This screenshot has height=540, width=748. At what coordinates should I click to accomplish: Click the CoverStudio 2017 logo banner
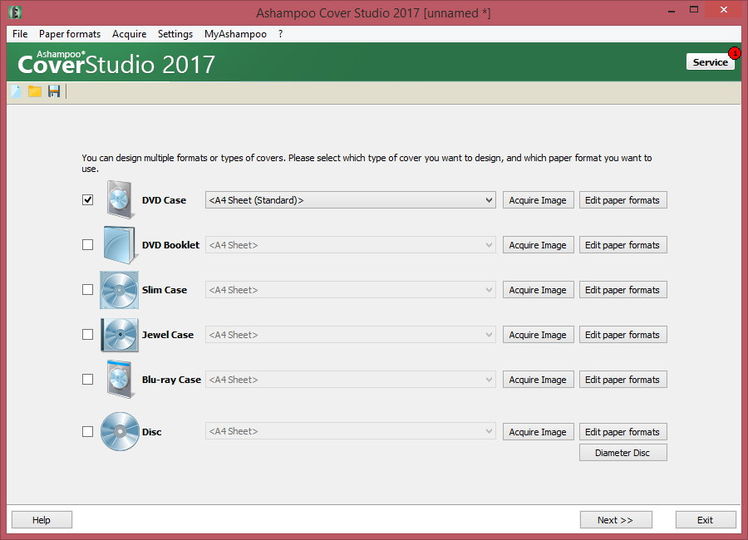click(x=116, y=62)
